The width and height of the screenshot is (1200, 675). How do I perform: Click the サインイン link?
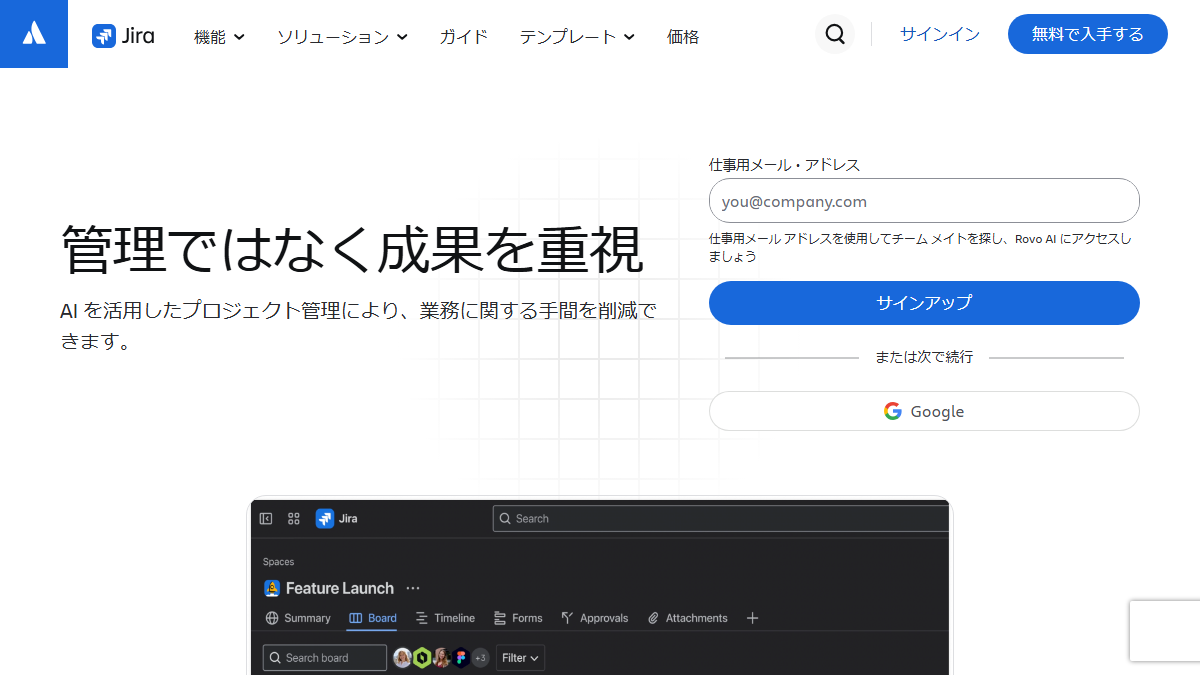click(x=939, y=34)
